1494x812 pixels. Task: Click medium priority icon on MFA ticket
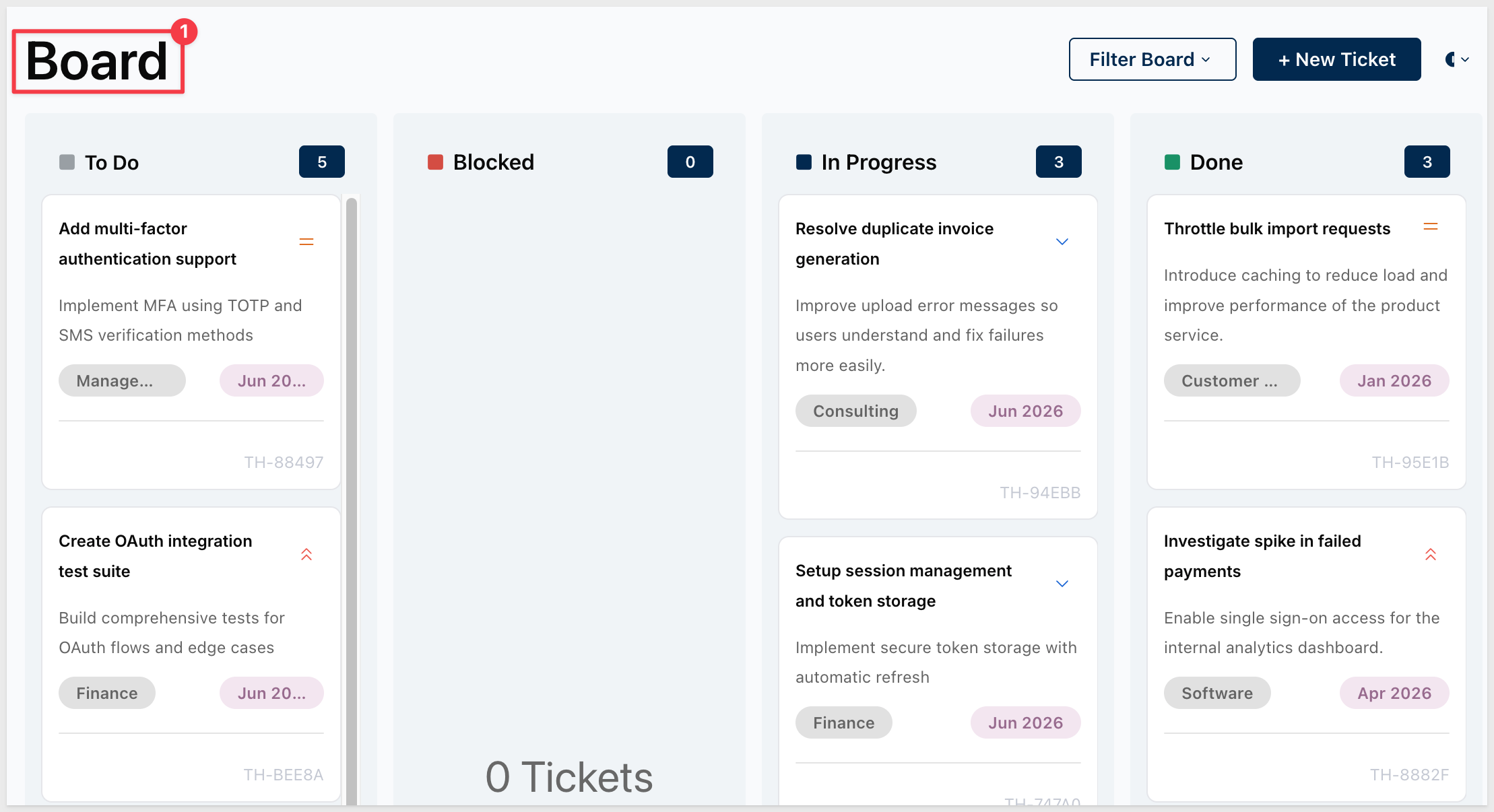click(306, 242)
